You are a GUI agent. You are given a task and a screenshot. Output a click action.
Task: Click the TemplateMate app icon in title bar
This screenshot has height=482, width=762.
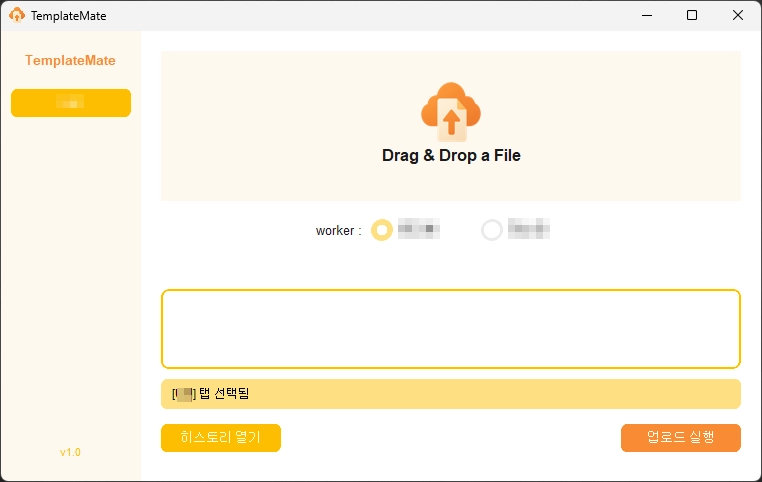coord(17,15)
